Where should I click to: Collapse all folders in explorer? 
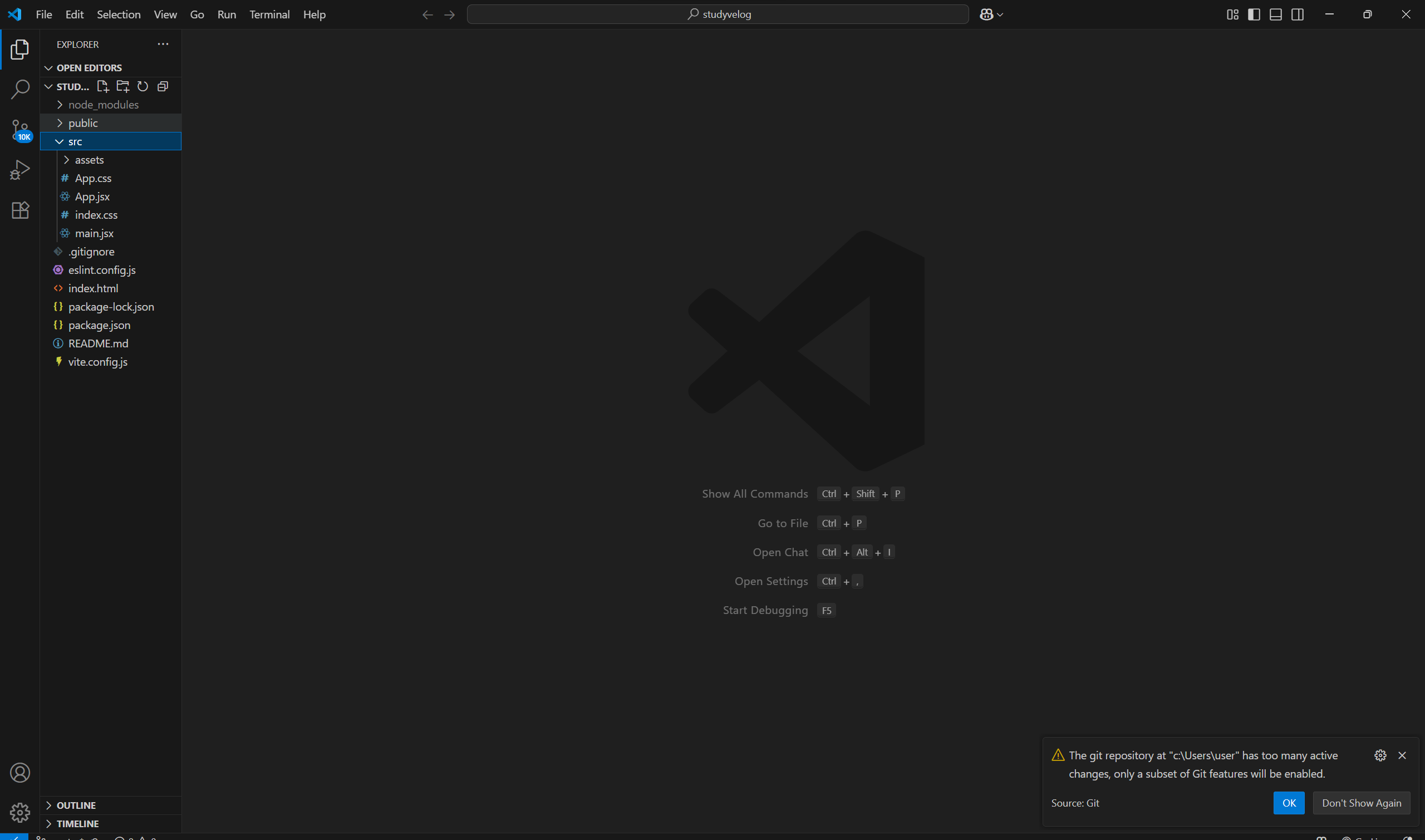click(x=163, y=87)
